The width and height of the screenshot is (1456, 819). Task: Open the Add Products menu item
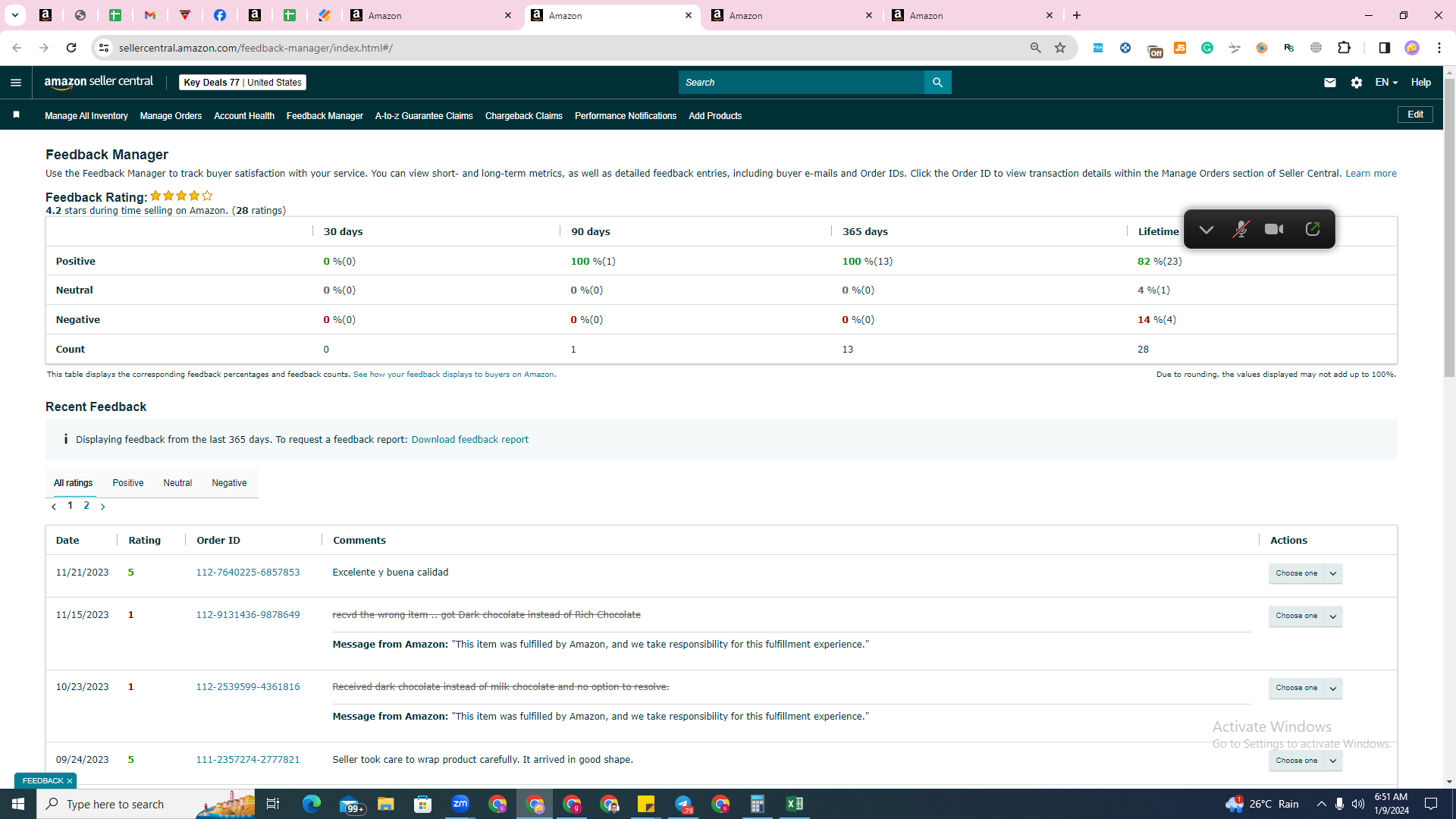pyautogui.click(x=715, y=116)
